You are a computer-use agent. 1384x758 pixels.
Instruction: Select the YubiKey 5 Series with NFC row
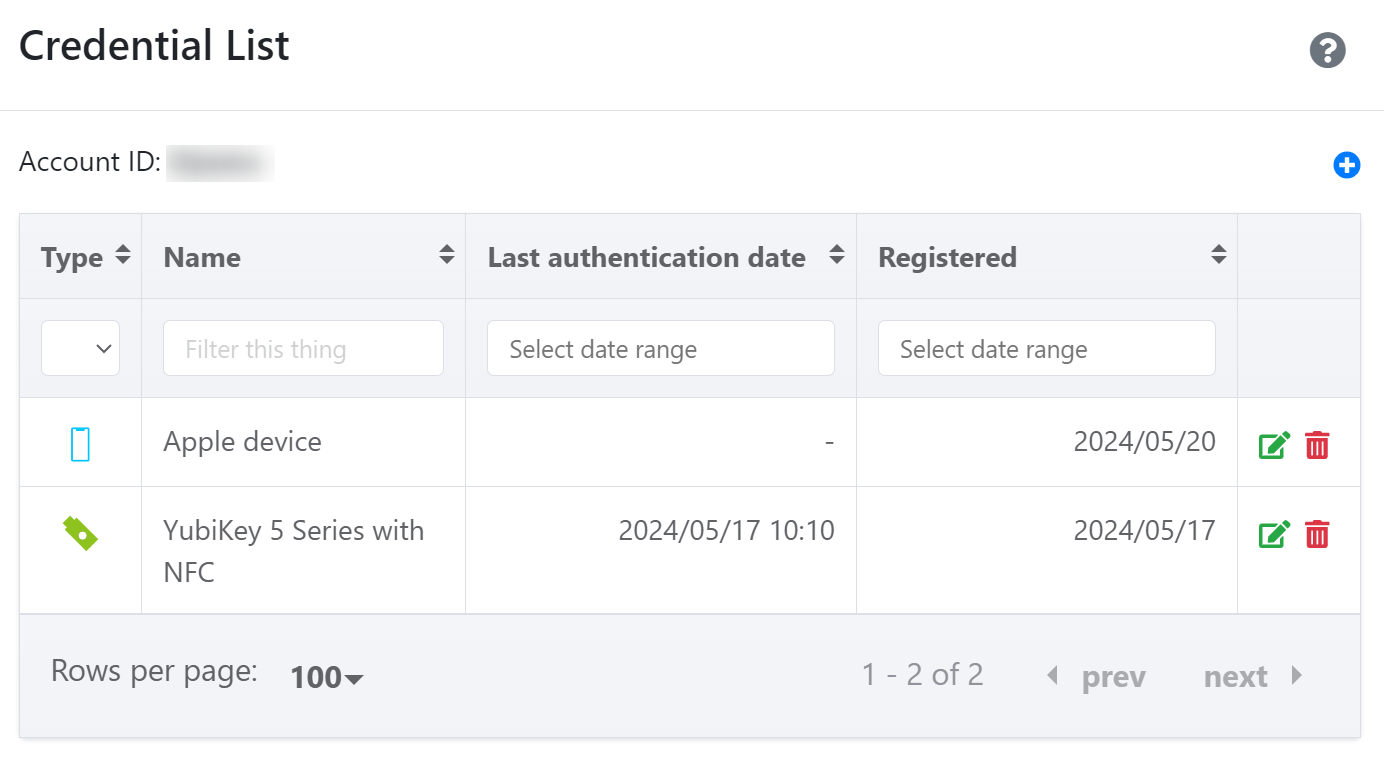pyautogui.click(x=690, y=550)
